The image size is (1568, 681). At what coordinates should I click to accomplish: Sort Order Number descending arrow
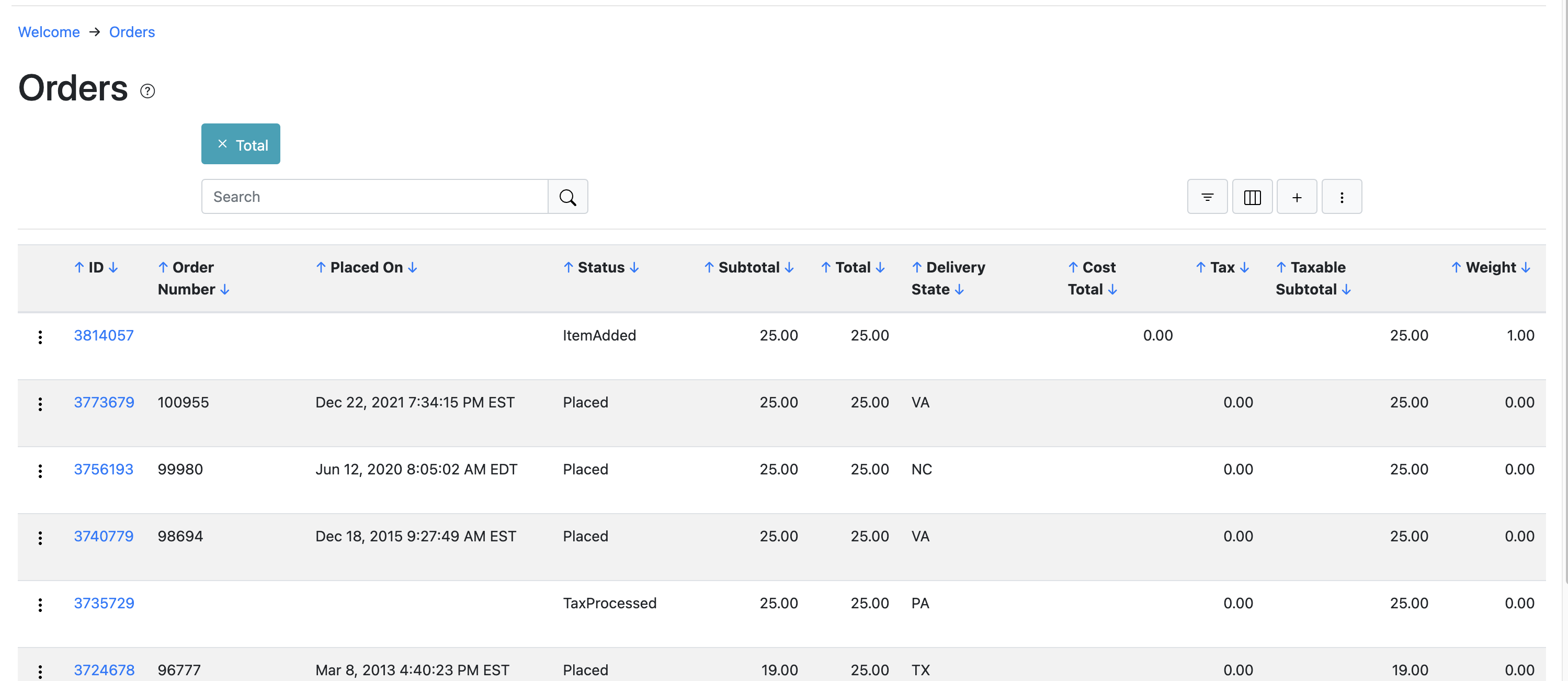[x=224, y=290]
